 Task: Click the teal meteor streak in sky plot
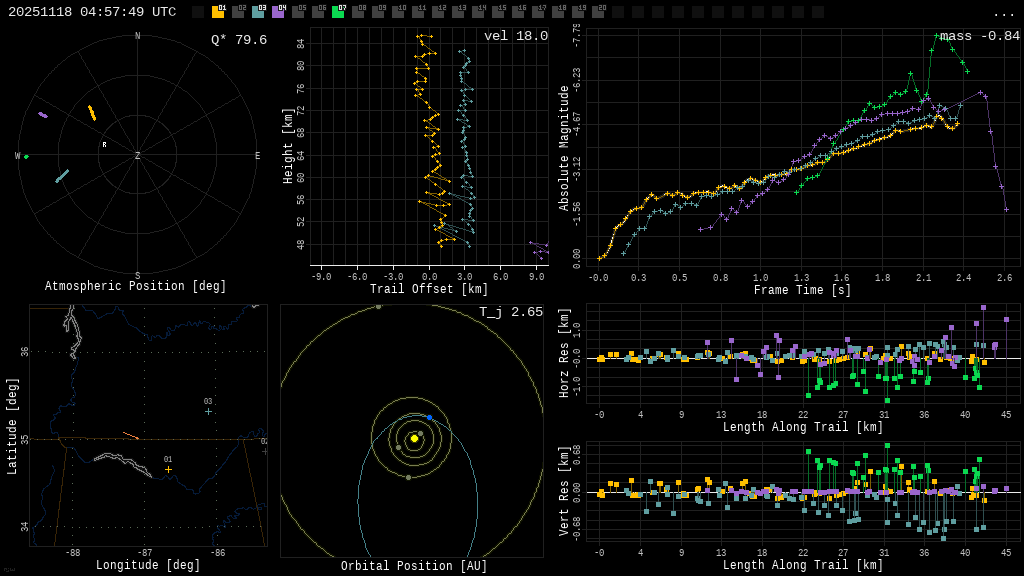coord(62,176)
